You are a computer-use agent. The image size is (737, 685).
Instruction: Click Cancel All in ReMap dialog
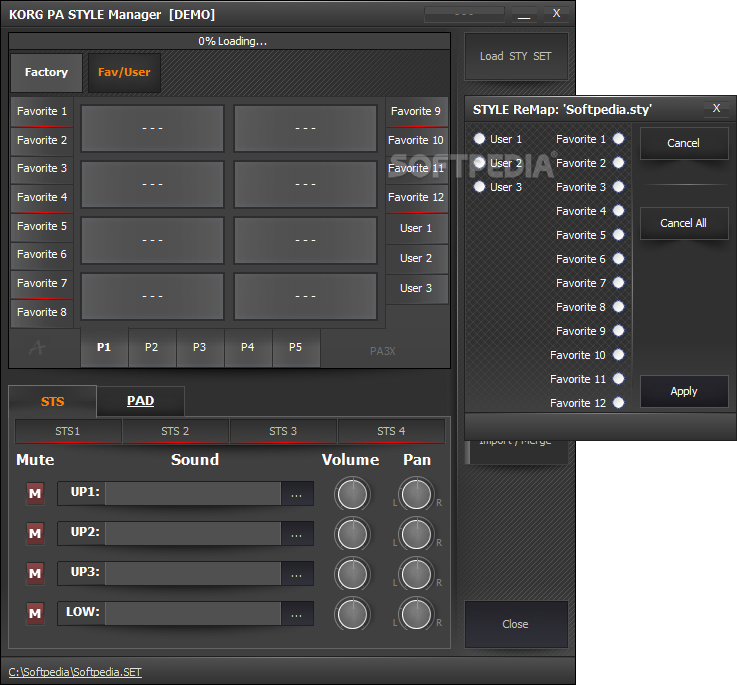coord(684,223)
